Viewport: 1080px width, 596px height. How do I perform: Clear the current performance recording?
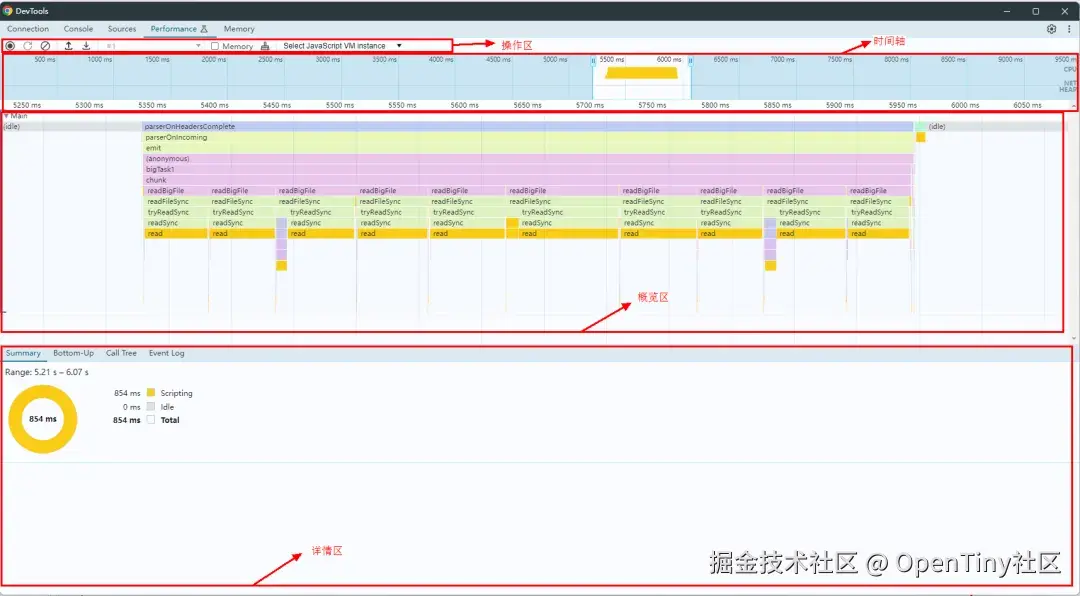45,46
